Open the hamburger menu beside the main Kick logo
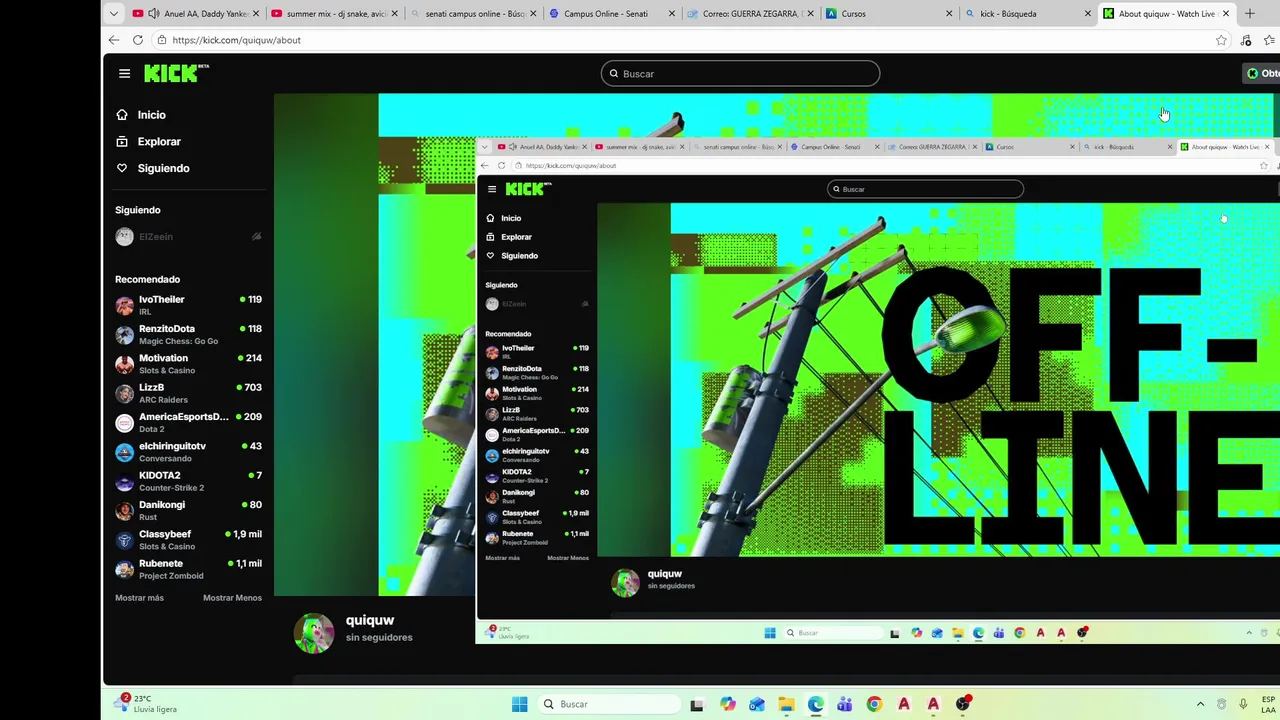Viewport: 1280px width, 720px height. pyautogui.click(x=124, y=73)
